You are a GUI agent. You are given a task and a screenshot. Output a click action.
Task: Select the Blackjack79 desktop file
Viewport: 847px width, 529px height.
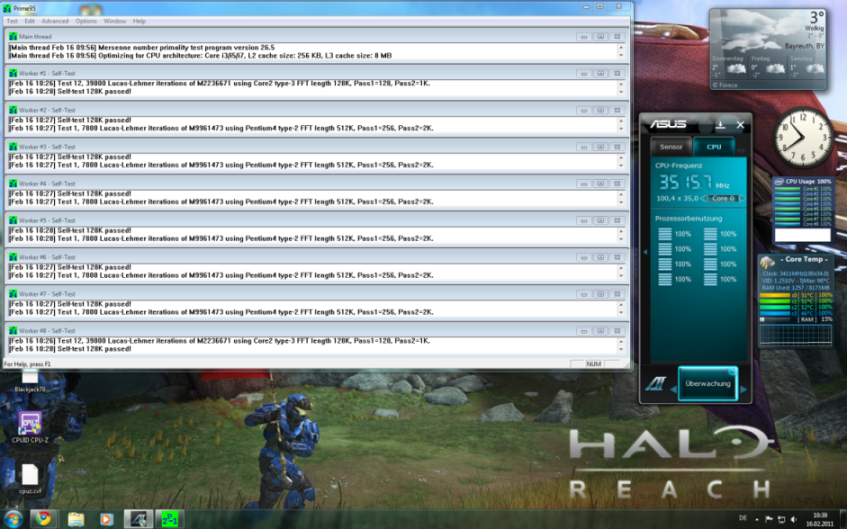tap(30, 381)
